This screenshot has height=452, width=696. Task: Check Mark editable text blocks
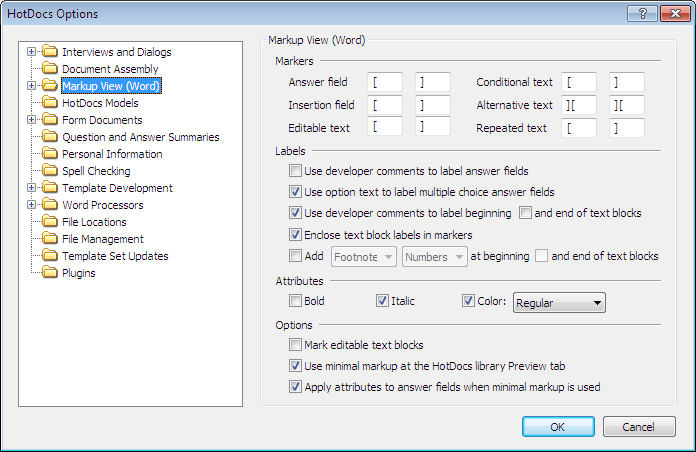point(295,345)
